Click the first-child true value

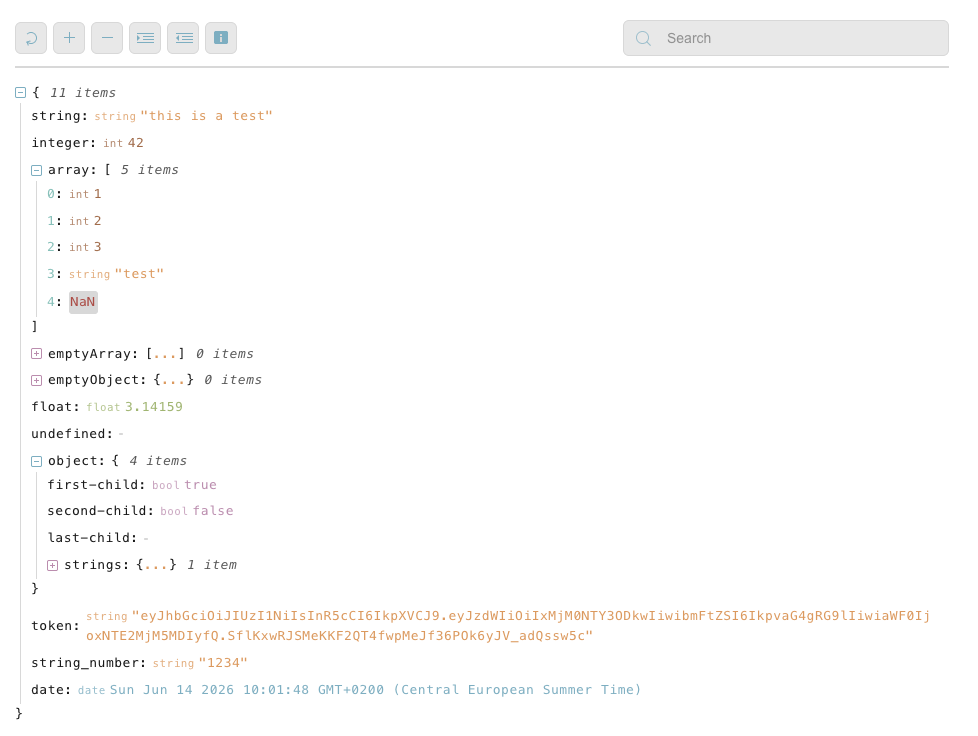[201, 485]
